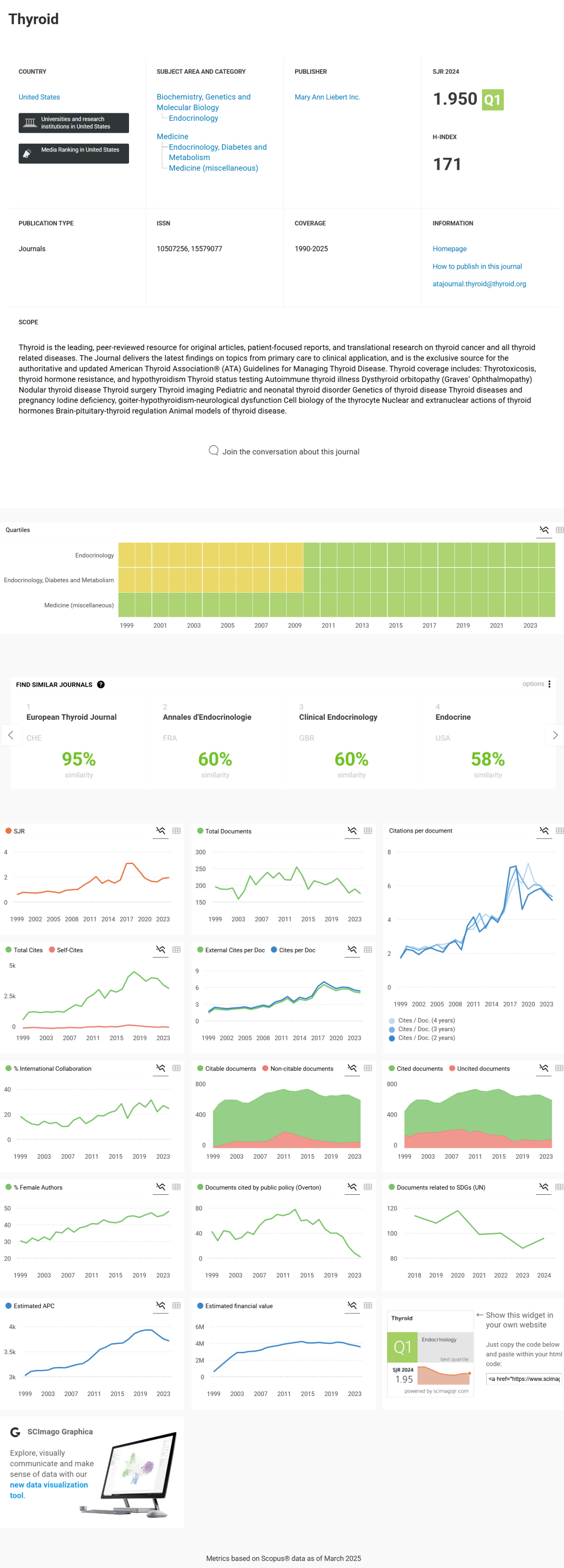The width and height of the screenshot is (564, 1568).
Task: Switch Quartiles panel to table view
Action: pos(559,529)
